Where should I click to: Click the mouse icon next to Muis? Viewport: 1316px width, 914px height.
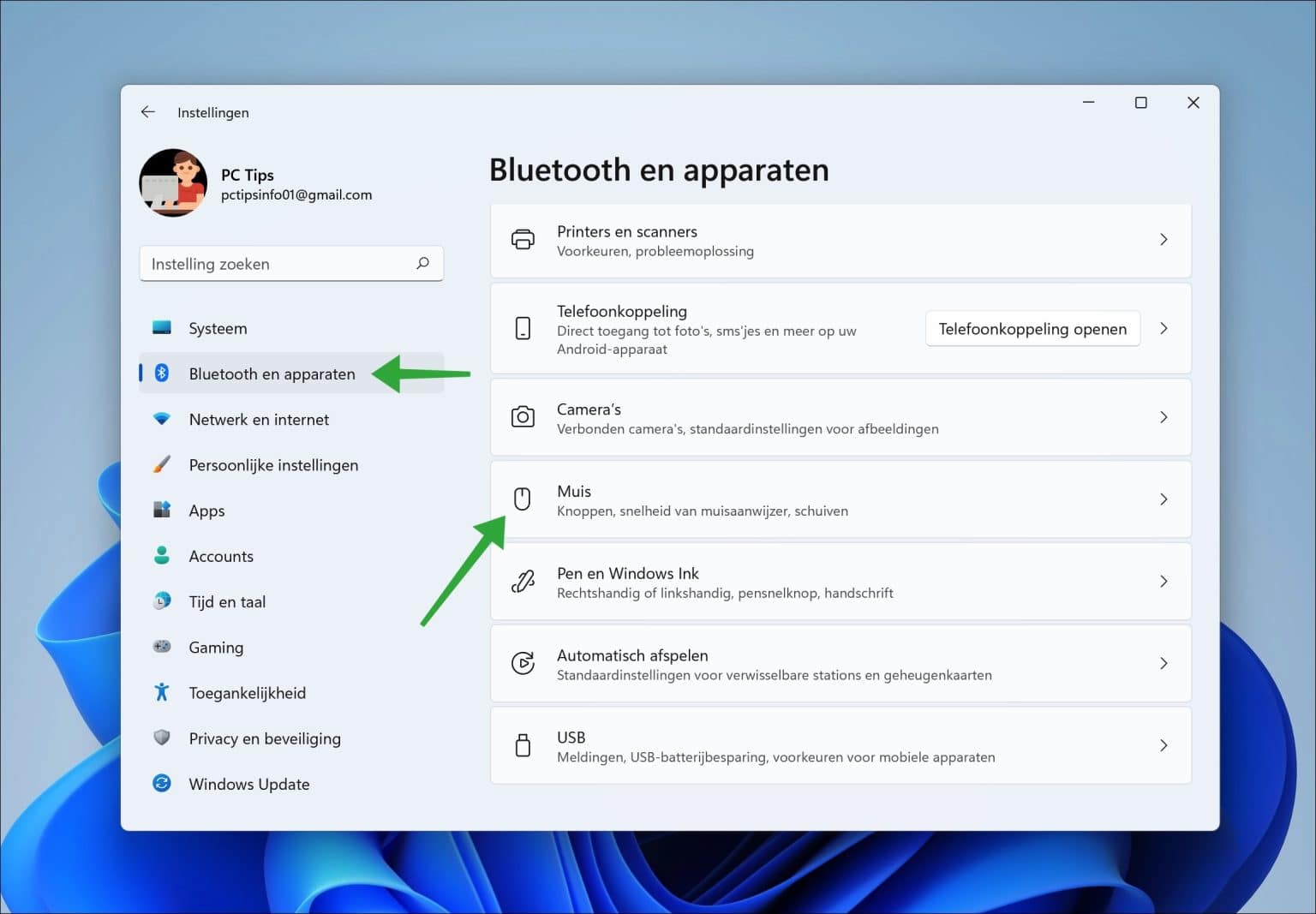pyautogui.click(x=523, y=499)
